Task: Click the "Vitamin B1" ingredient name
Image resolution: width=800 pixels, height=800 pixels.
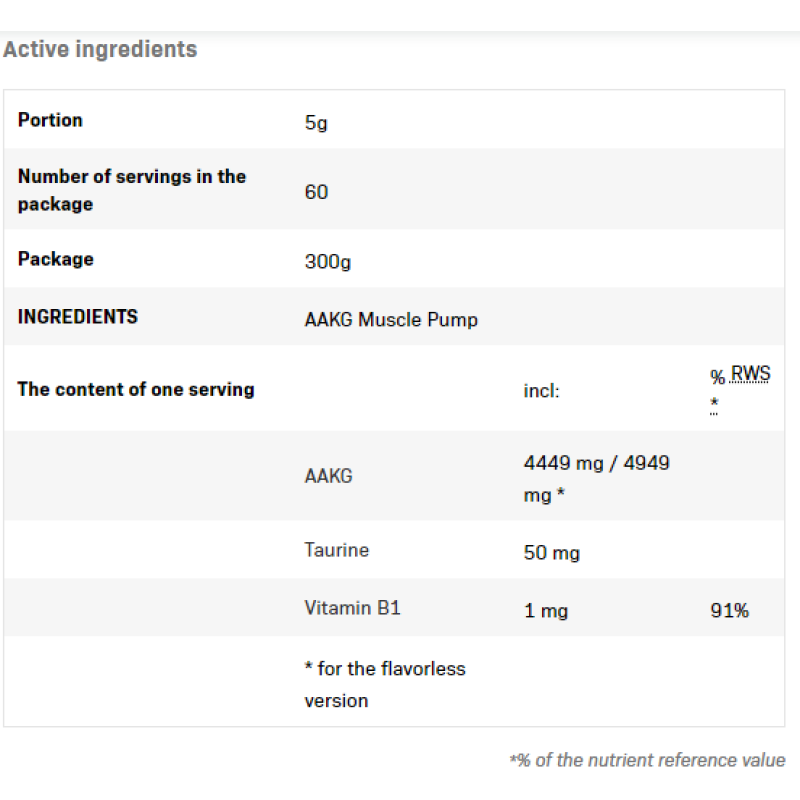Action: (x=352, y=608)
